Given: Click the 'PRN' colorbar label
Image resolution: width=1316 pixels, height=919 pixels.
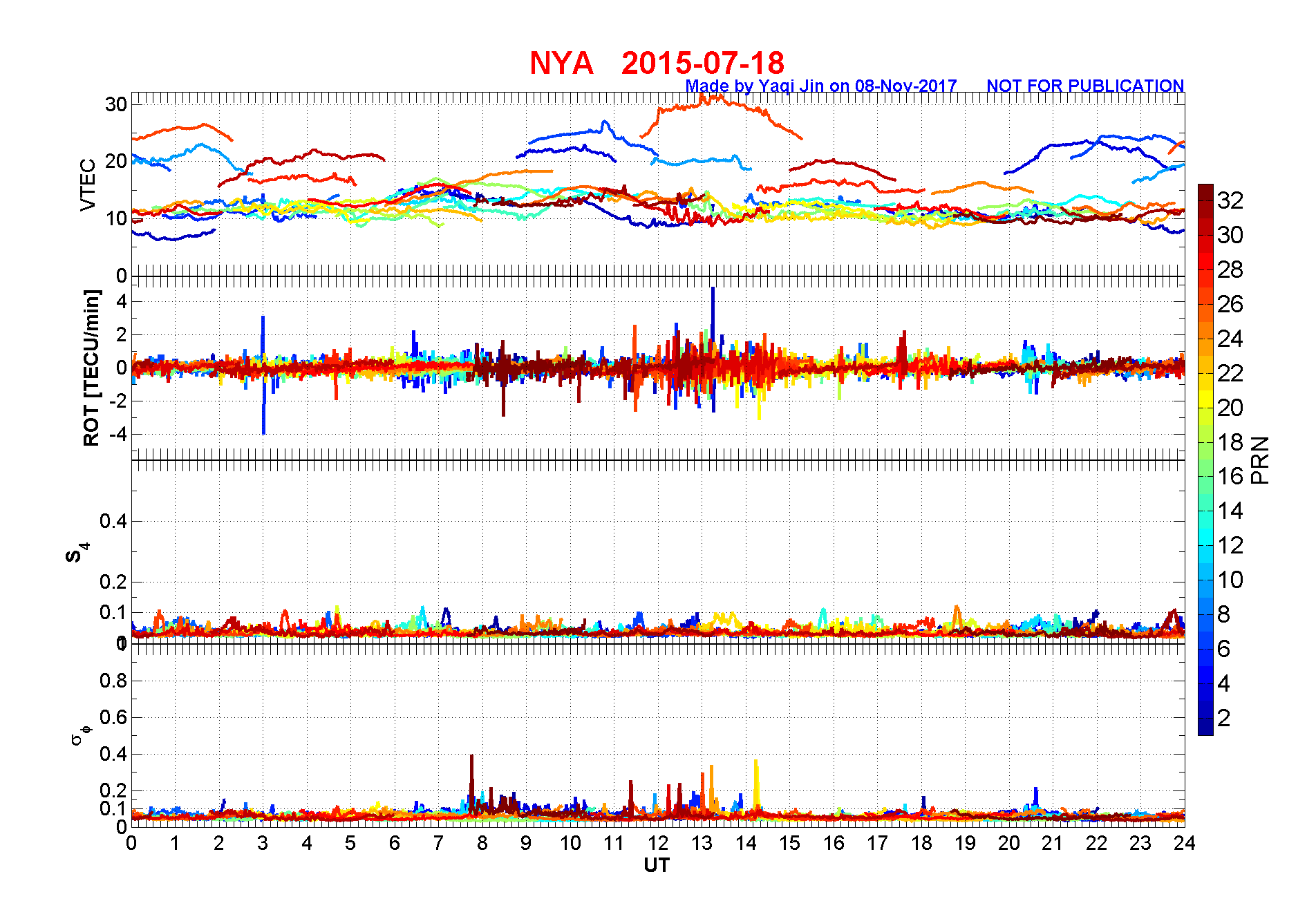Looking at the screenshot, I should click(1261, 459).
